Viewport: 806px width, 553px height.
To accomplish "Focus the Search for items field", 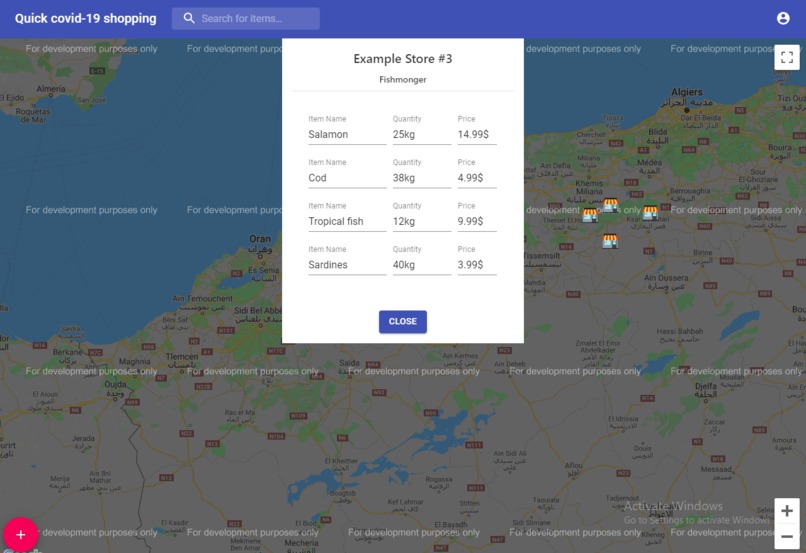I will click(x=246, y=19).
